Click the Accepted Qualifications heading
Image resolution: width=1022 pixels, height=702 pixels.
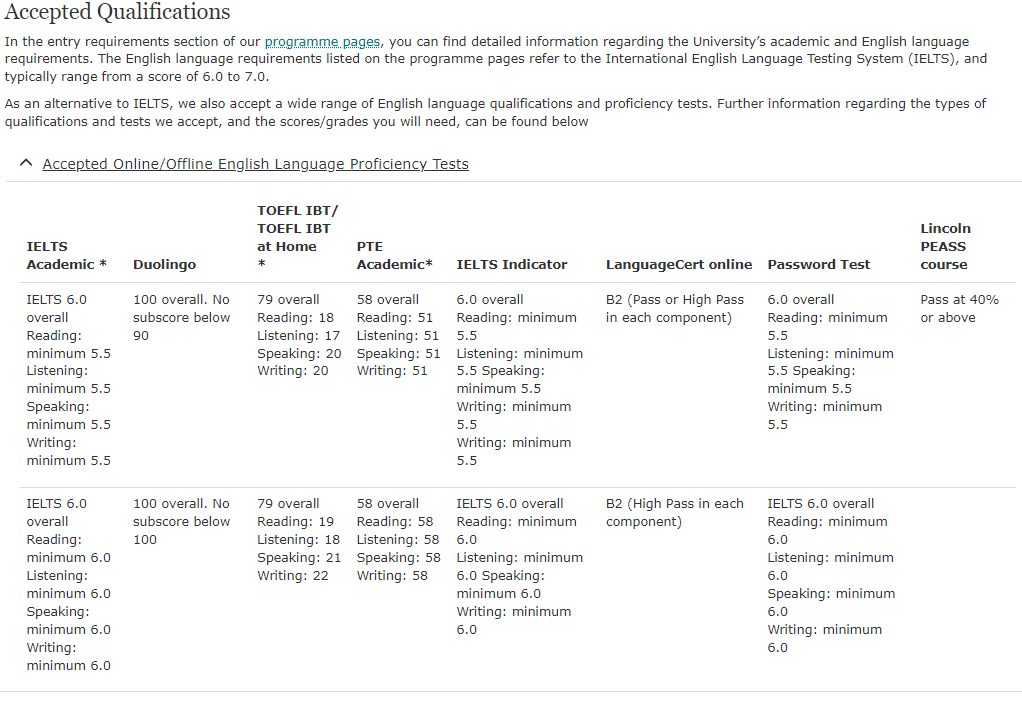coord(118,12)
